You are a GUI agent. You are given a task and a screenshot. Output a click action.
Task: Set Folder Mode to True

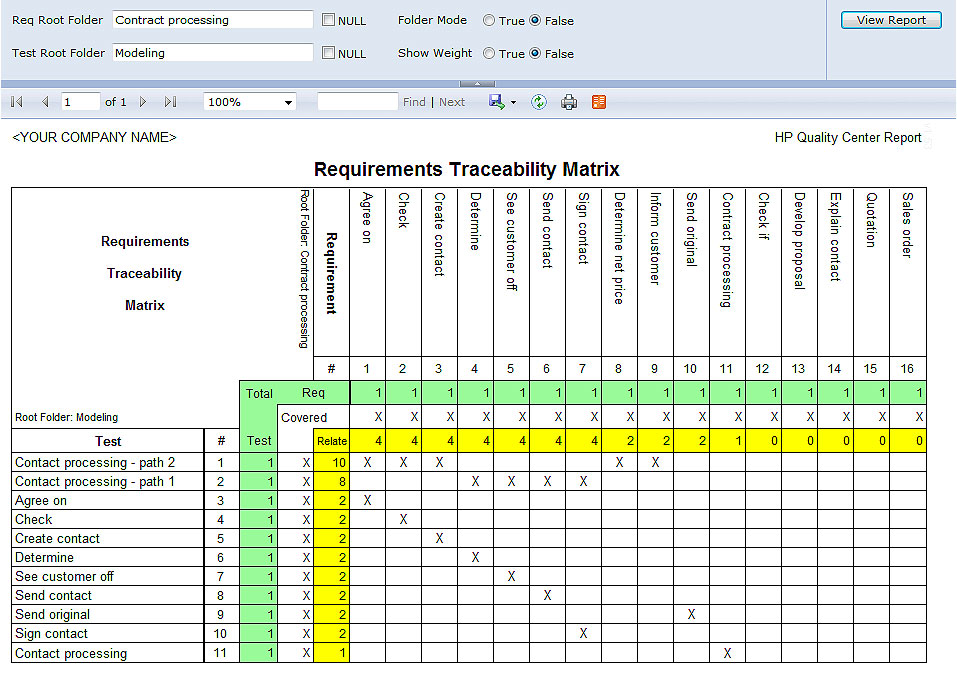tap(489, 20)
